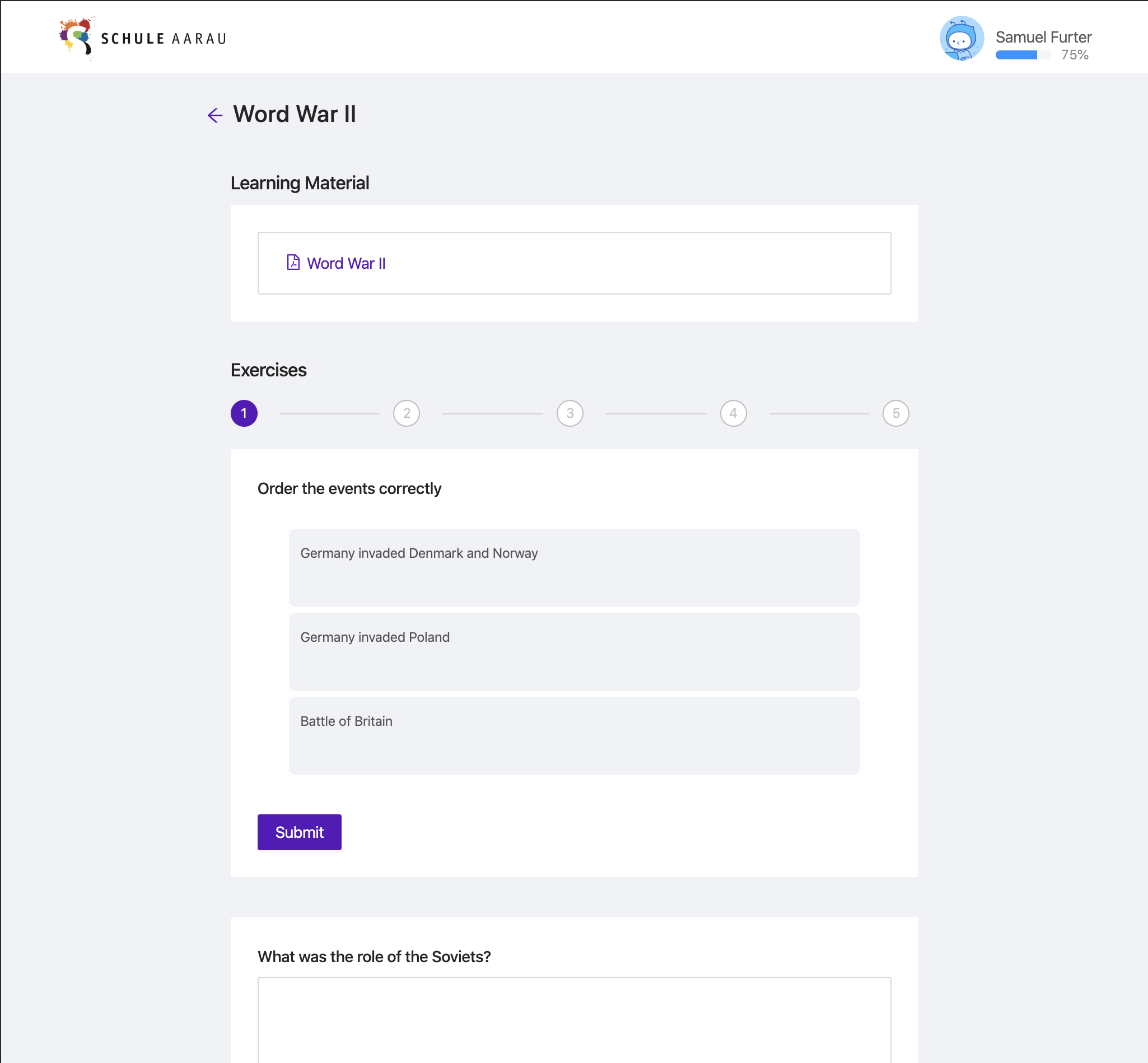
Task: Click the 75% progress bar
Action: [x=1023, y=55]
